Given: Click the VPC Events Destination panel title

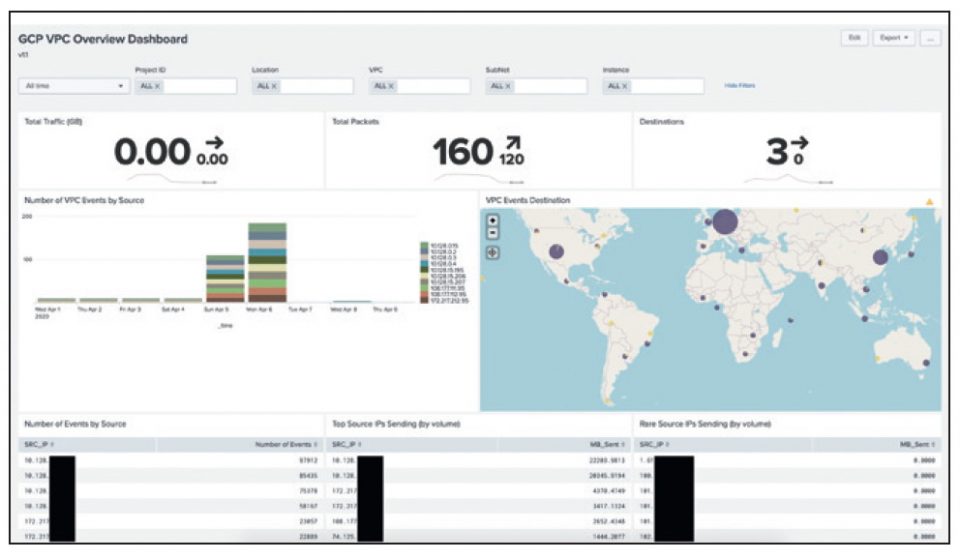Looking at the screenshot, I should (x=528, y=201).
